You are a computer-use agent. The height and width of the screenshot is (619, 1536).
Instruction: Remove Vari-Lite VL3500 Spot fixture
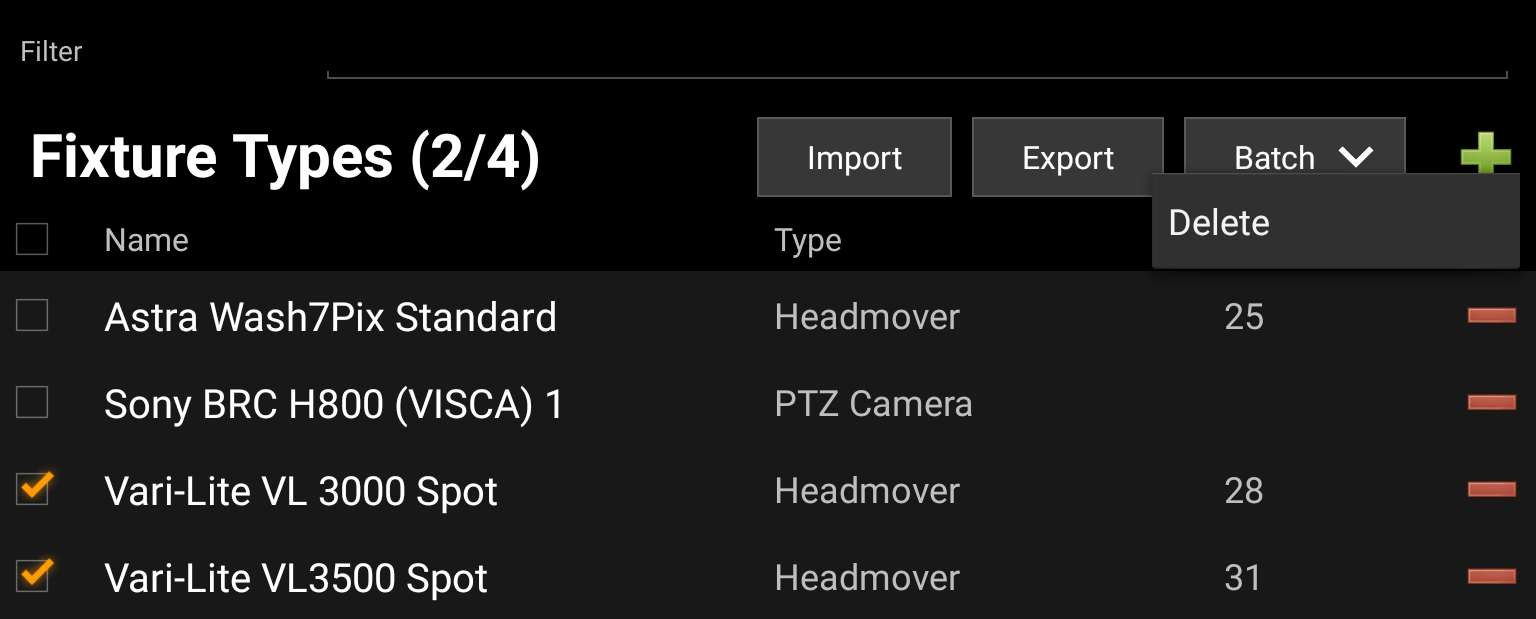[1491, 577]
